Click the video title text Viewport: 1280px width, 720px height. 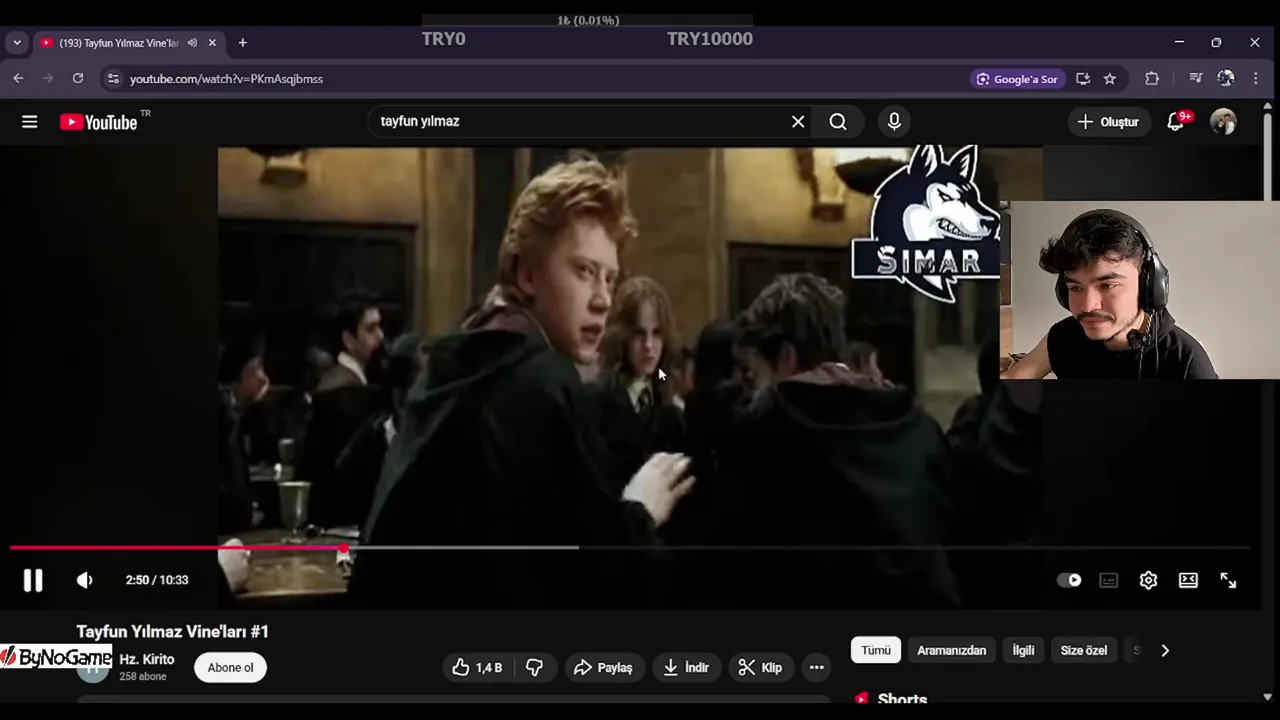point(173,632)
